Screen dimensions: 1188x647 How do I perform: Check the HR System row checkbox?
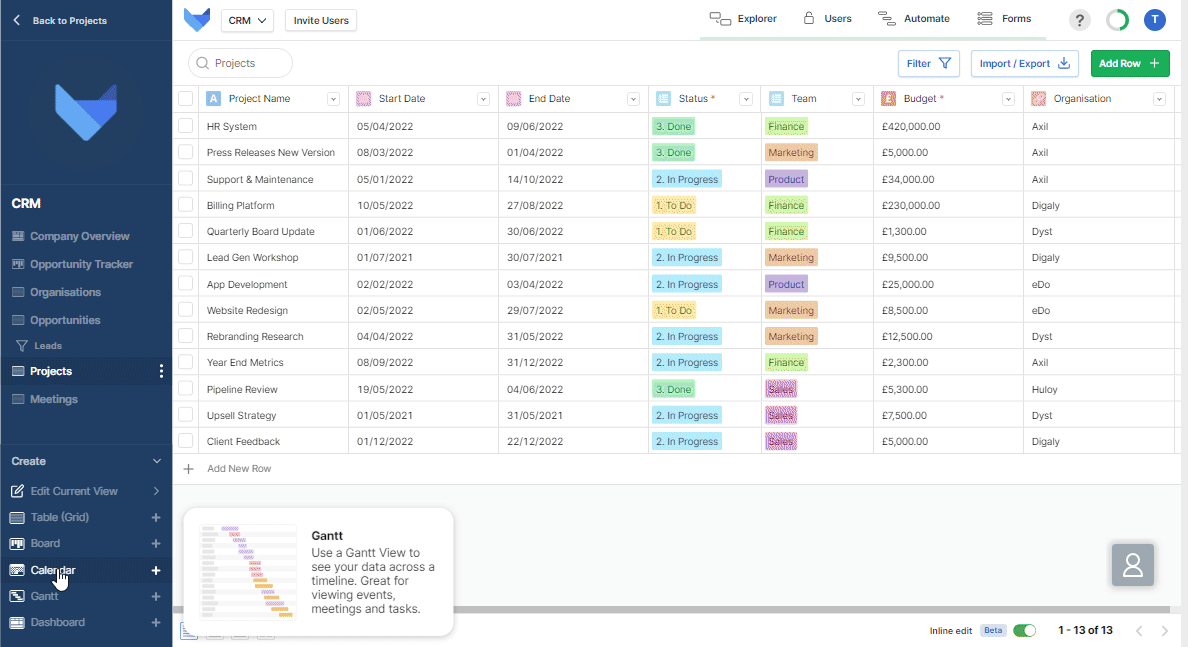click(x=185, y=126)
